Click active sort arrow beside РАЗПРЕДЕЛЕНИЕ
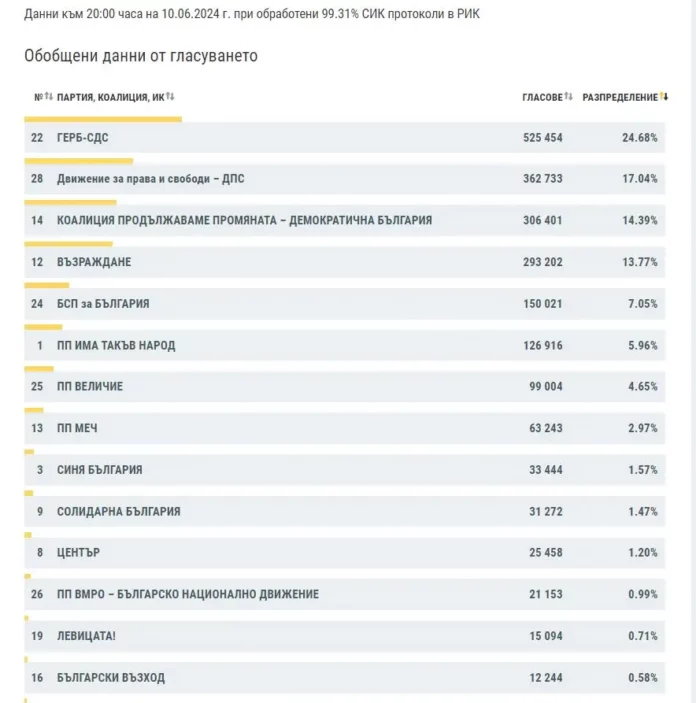 [x=665, y=97]
